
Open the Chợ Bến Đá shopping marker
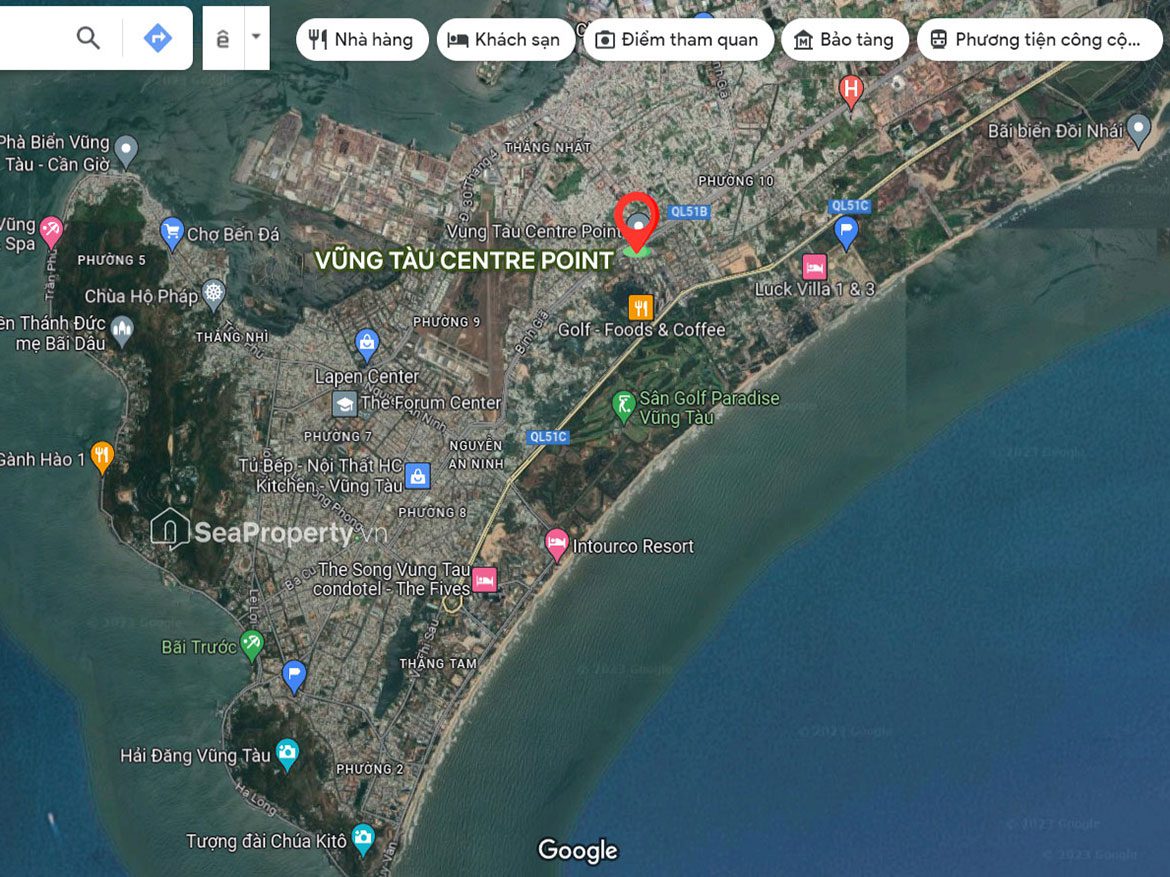pyautogui.click(x=172, y=233)
